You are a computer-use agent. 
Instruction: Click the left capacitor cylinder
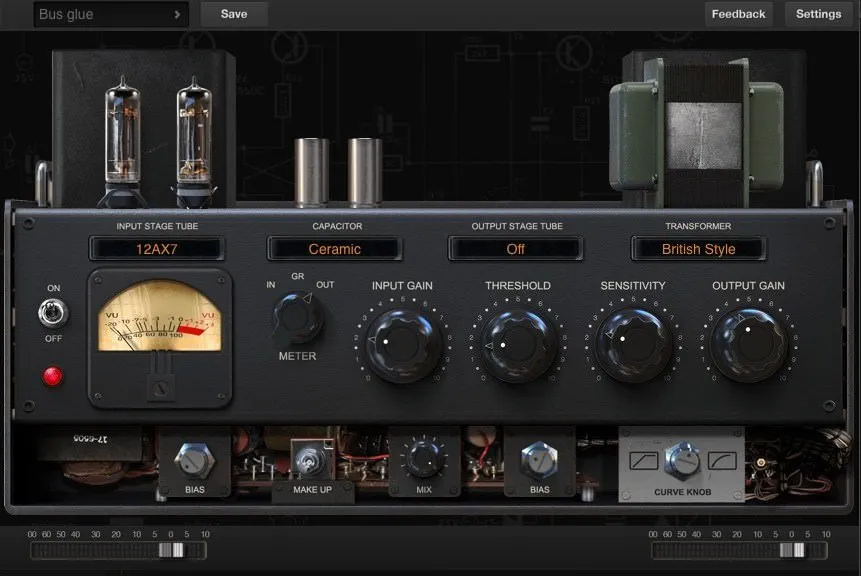pos(311,171)
